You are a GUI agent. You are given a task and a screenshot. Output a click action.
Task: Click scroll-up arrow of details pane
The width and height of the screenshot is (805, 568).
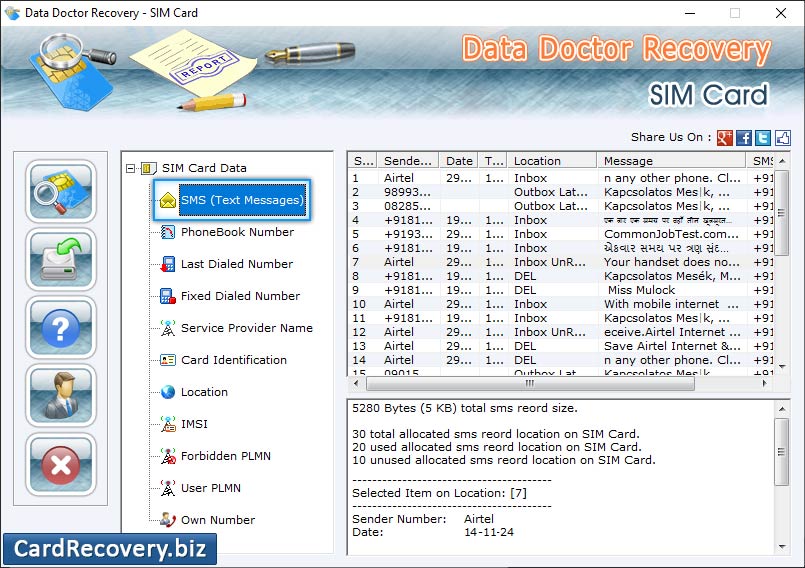click(x=781, y=409)
